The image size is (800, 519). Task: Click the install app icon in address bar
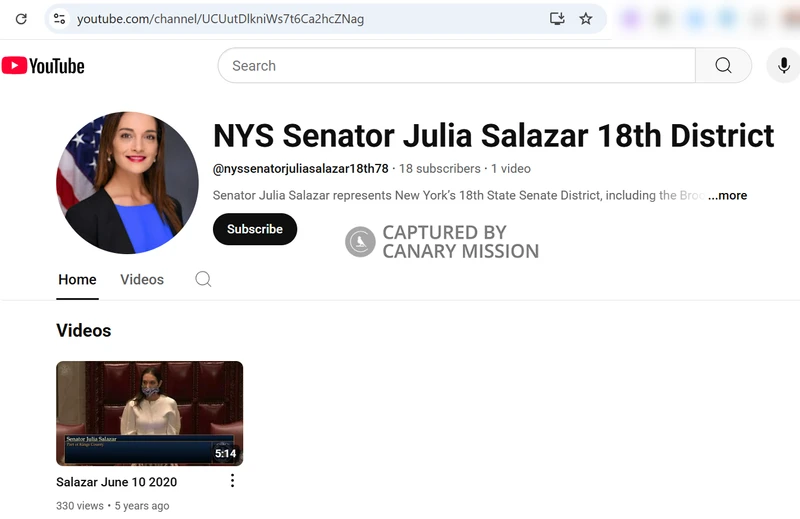pyautogui.click(x=557, y=19)
